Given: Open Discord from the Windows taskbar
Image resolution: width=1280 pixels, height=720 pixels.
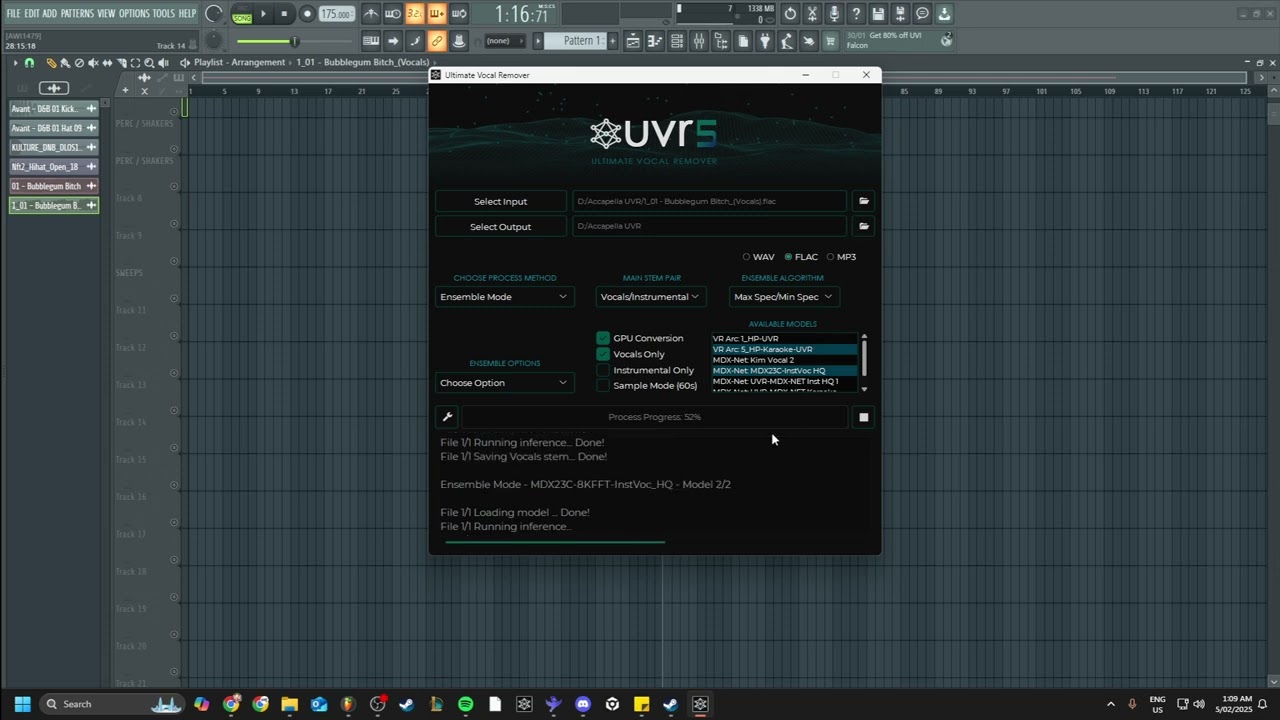Looking at the screenshot, I should click(x=583, y=704).
